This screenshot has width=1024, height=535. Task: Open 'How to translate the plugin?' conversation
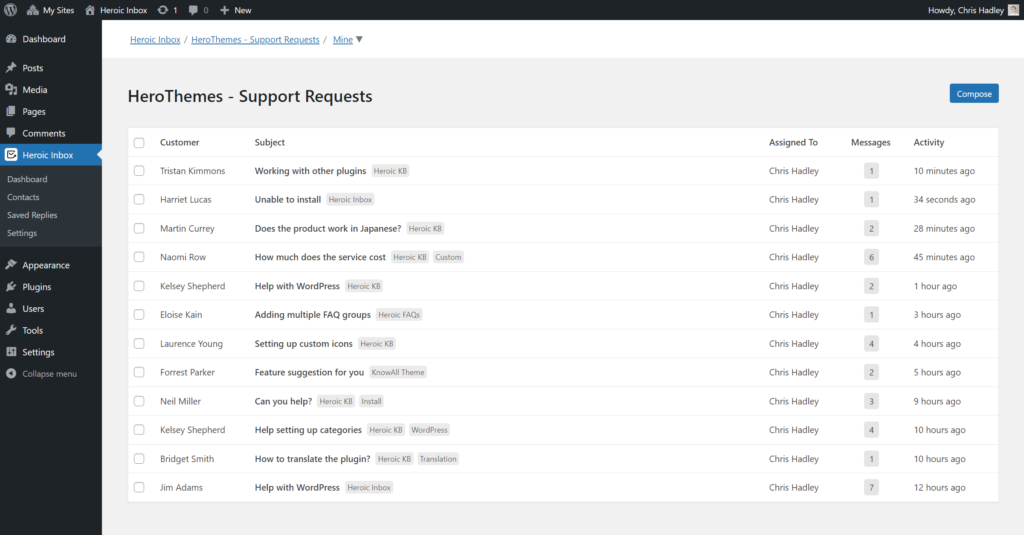313,458
